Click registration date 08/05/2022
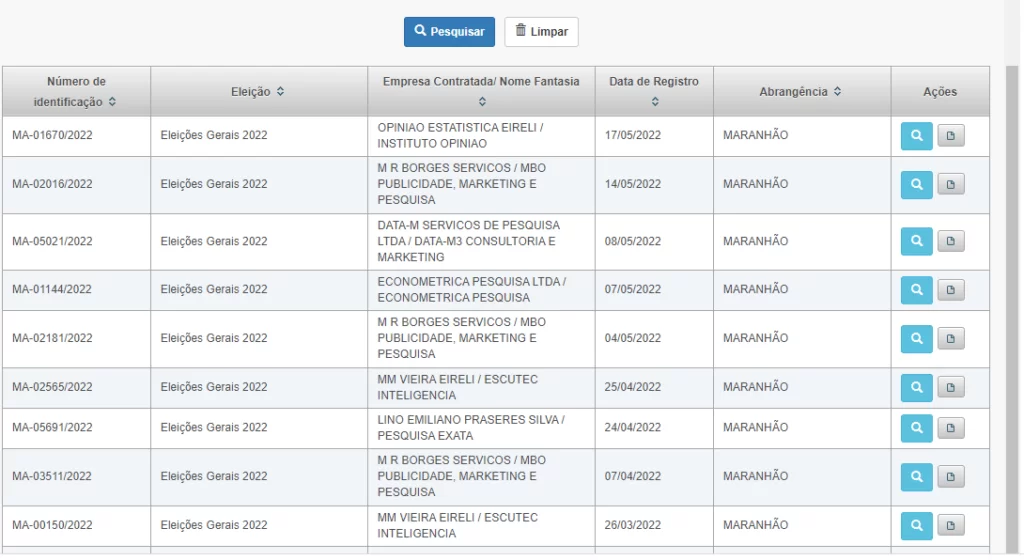1024x560 pixels. point(633,241)
